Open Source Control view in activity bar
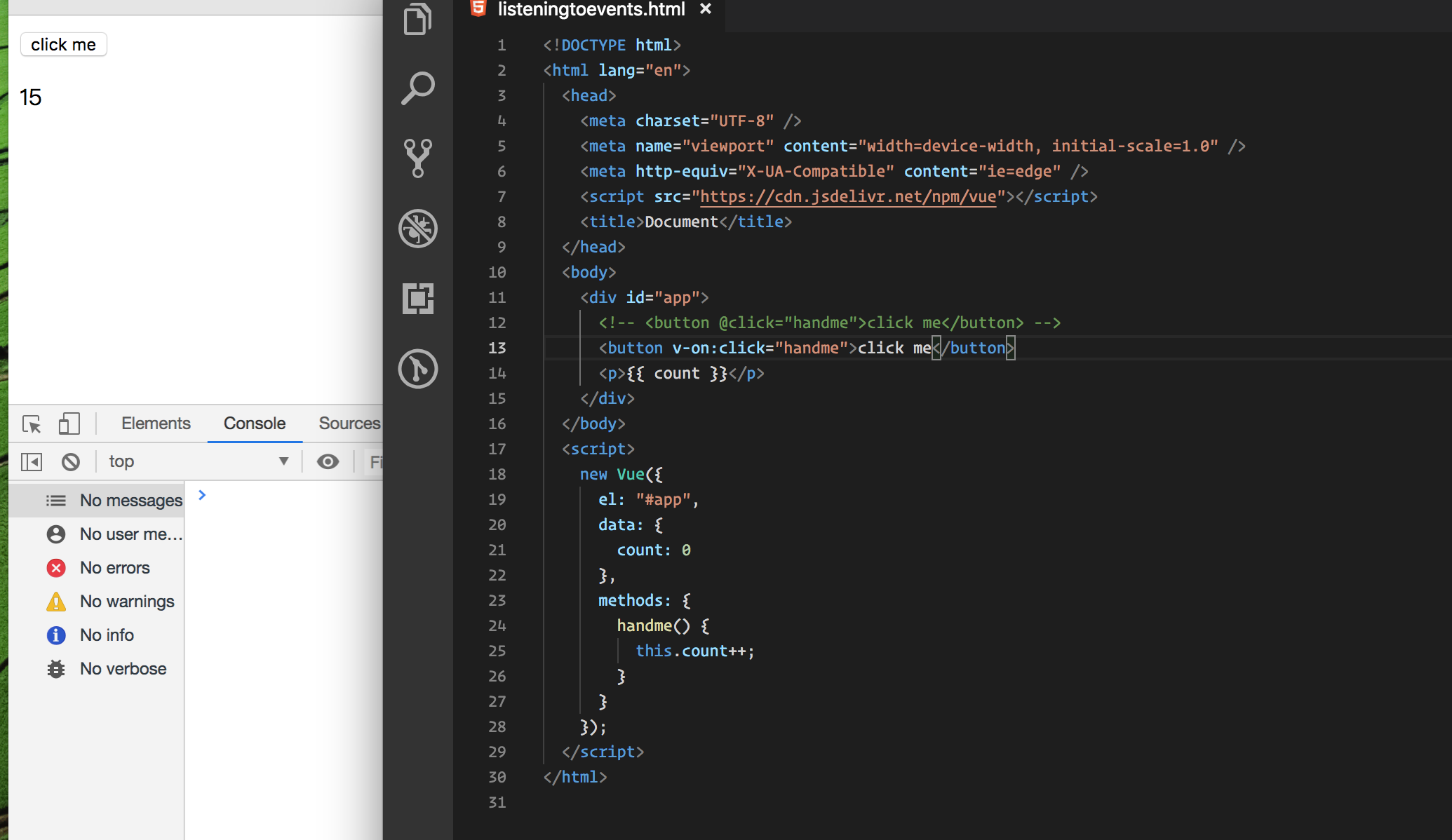Image resolution: width=1452 pixels, height=840 pixels. (418, 158)
